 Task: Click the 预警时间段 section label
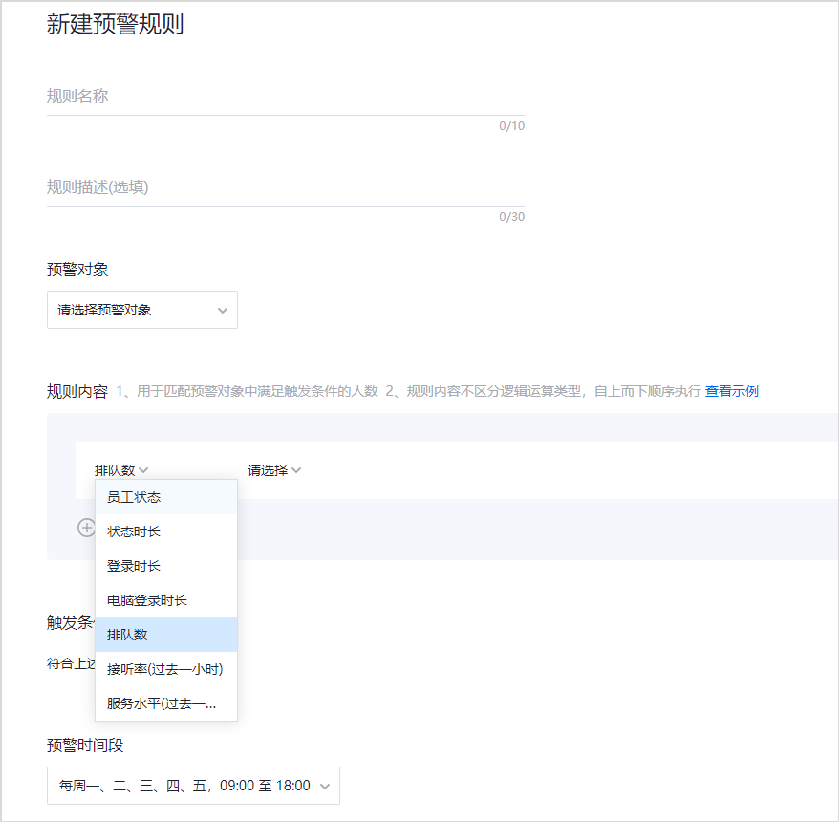pos(85,745)
